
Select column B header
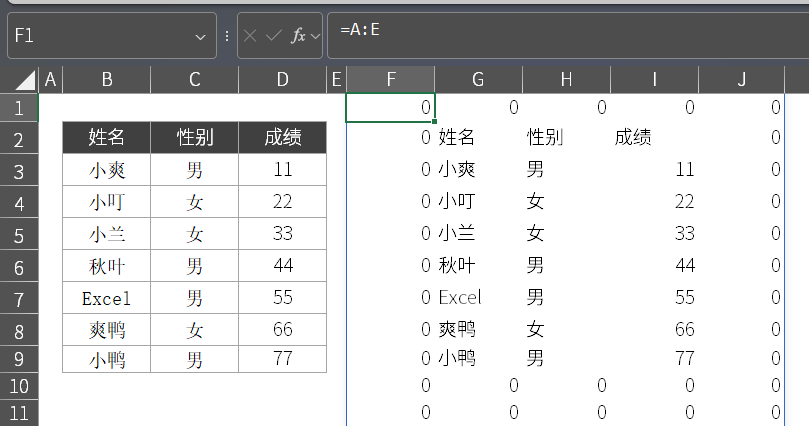[x=107, y=79]
